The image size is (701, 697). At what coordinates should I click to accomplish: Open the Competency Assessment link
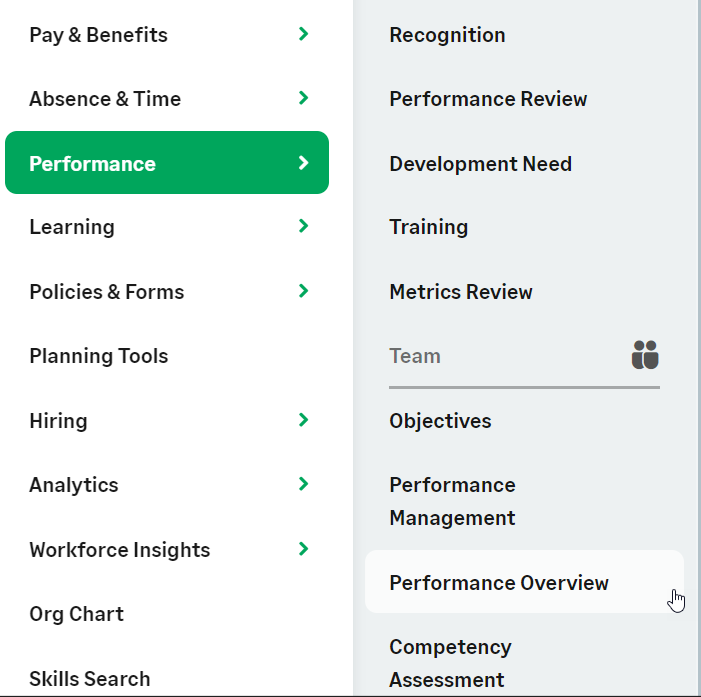pos(450,663)
